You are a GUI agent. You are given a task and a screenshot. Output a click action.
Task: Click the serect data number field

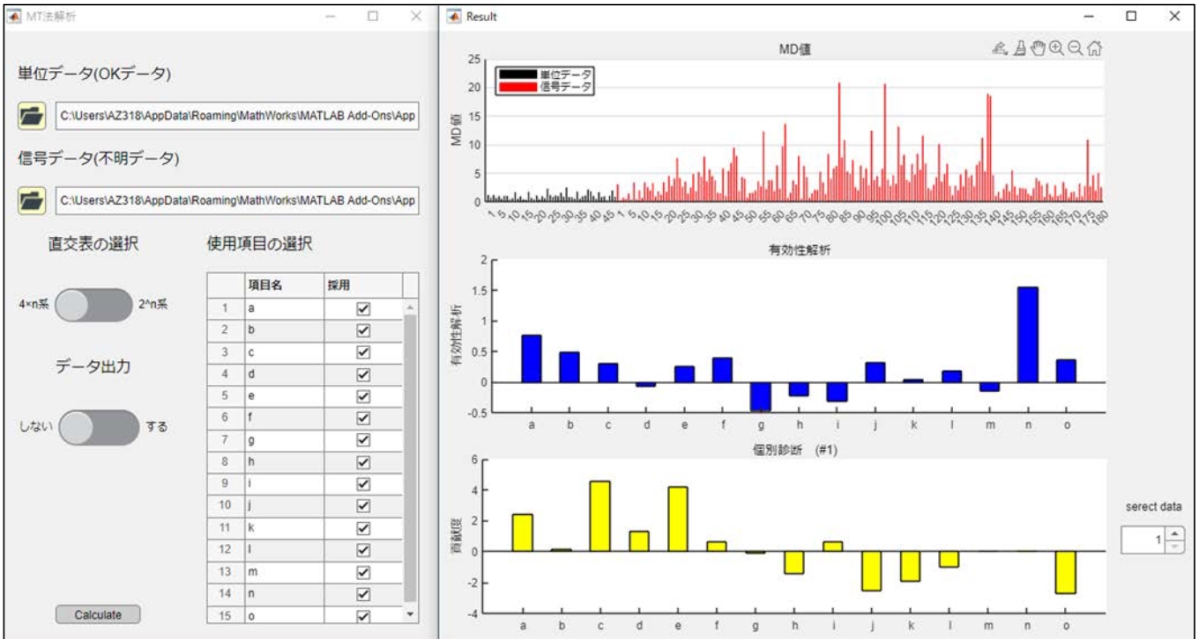pyautogui.click(x=1143, y=540)
